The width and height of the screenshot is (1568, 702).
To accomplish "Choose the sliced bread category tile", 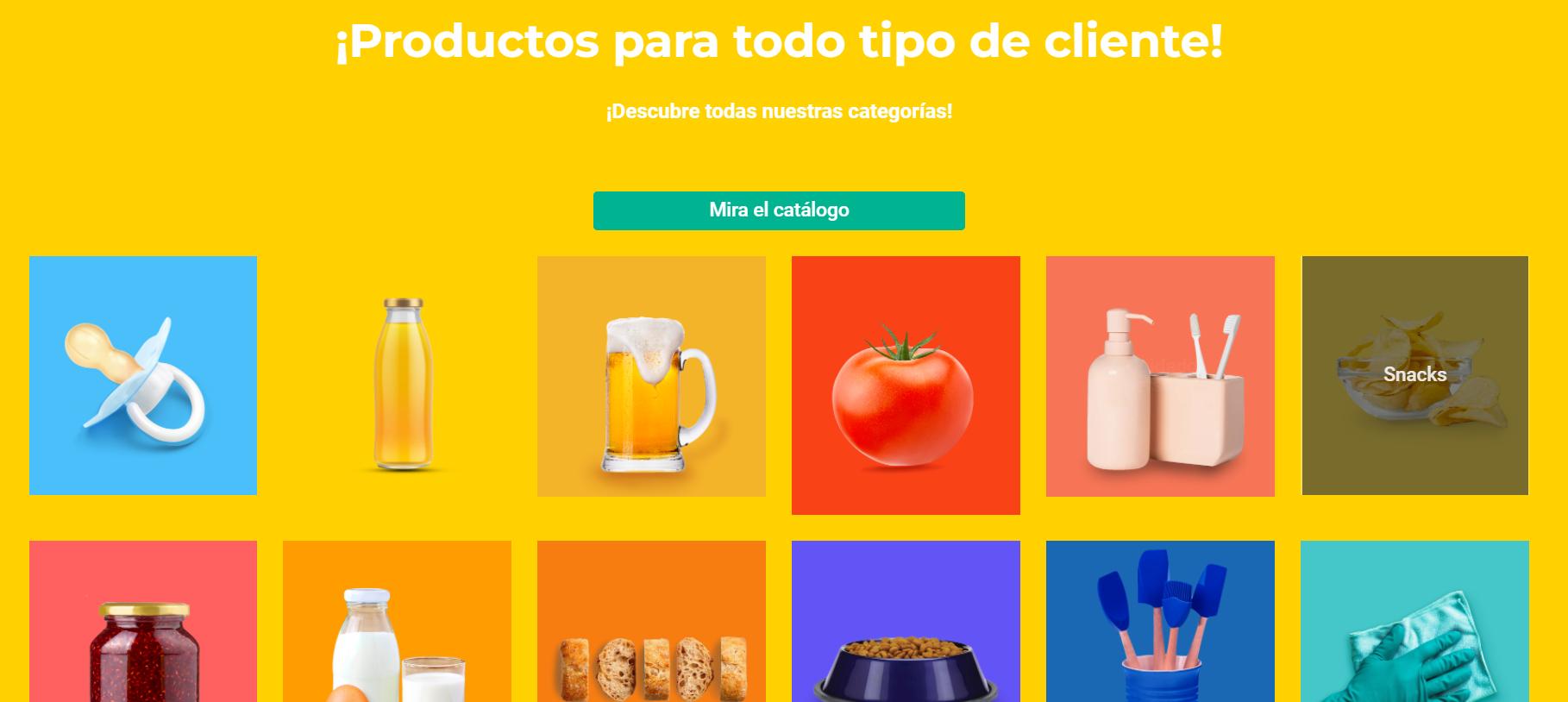I will [x=651, y=621].
